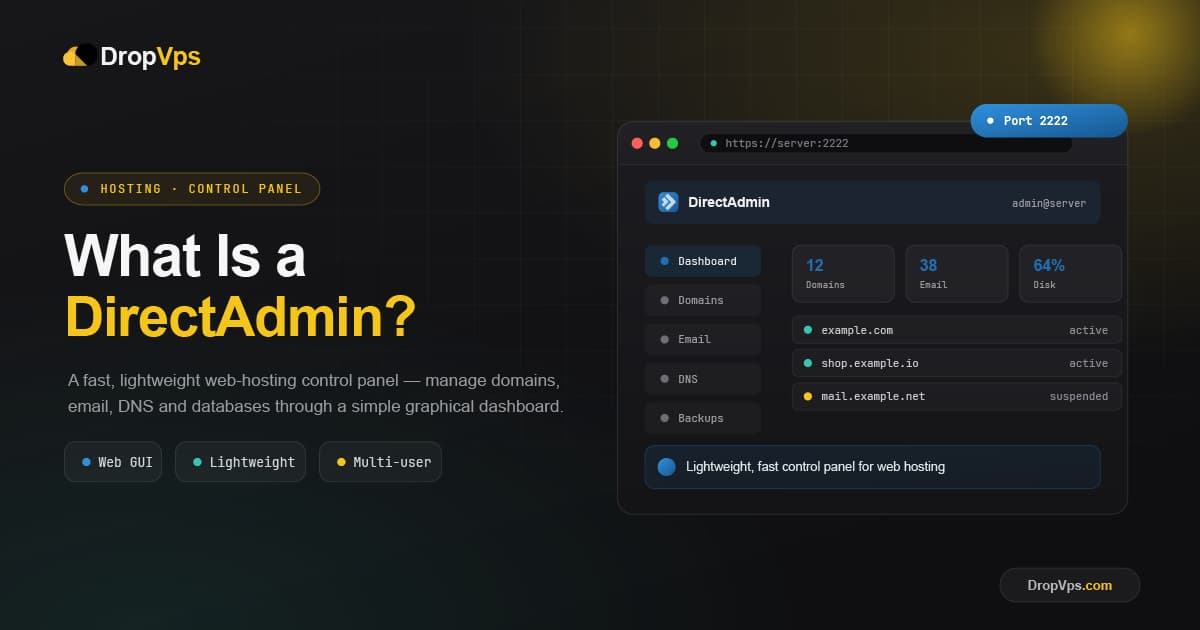
Task: Click the yellow minimize window dot
Action: pyautogui.click(x=655, y=143)
